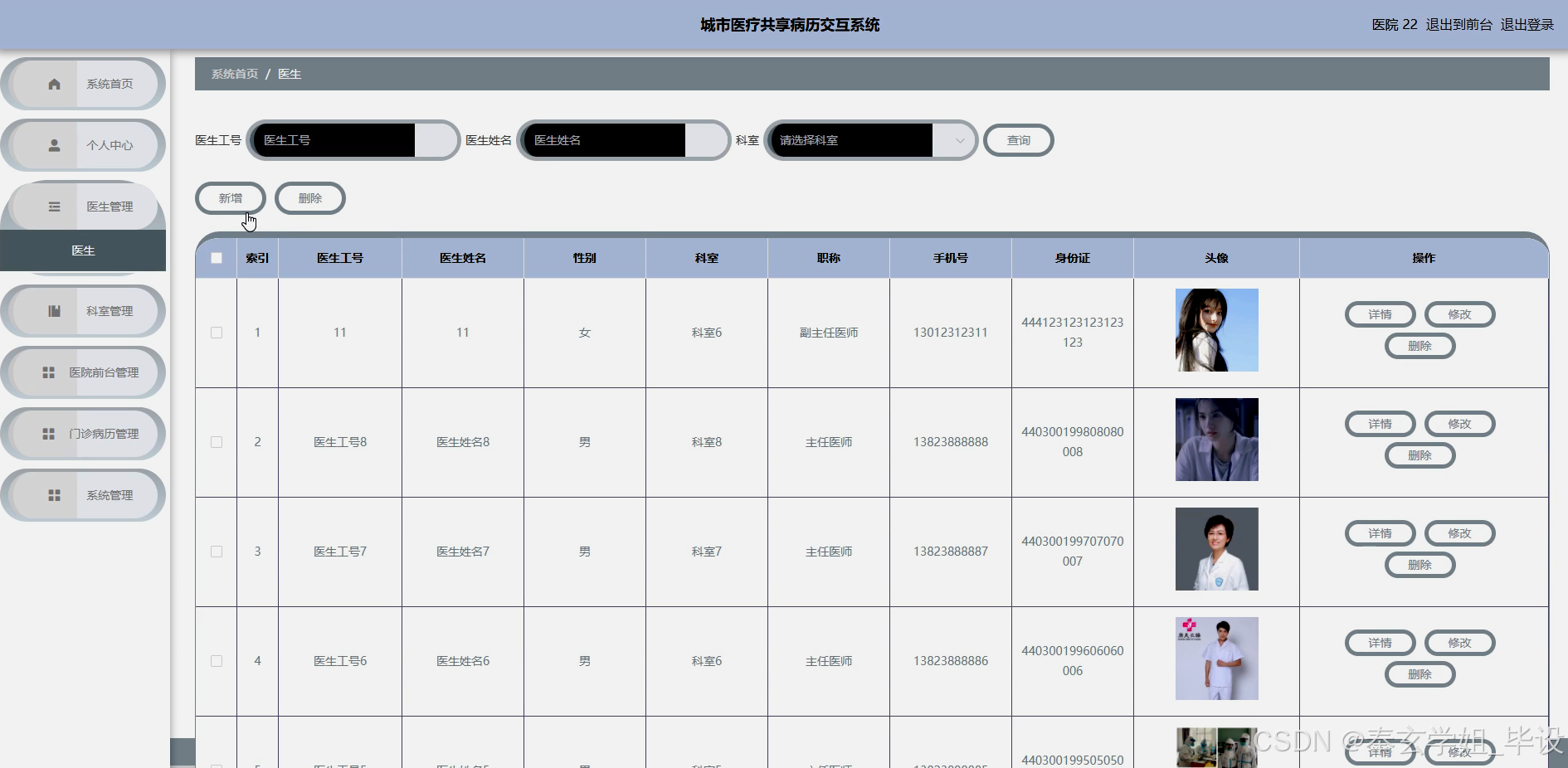1568x768 pixels.
Task: Check the checkbox for row 医生工号7
Action: click(x=217, y=552)
